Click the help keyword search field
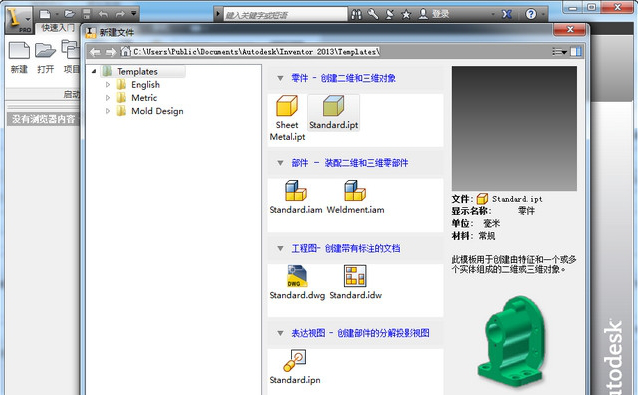The image size is (638, 410). coord(285,15)
